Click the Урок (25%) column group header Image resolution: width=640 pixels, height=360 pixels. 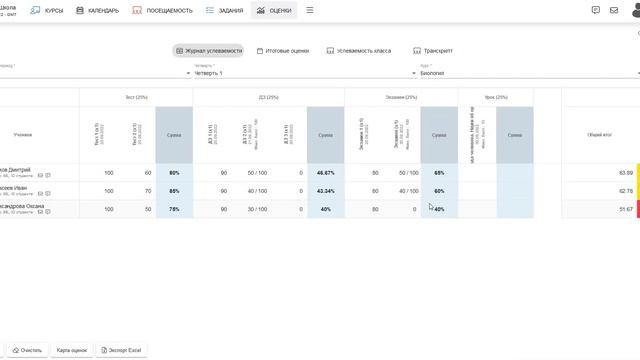click(496, 97)
